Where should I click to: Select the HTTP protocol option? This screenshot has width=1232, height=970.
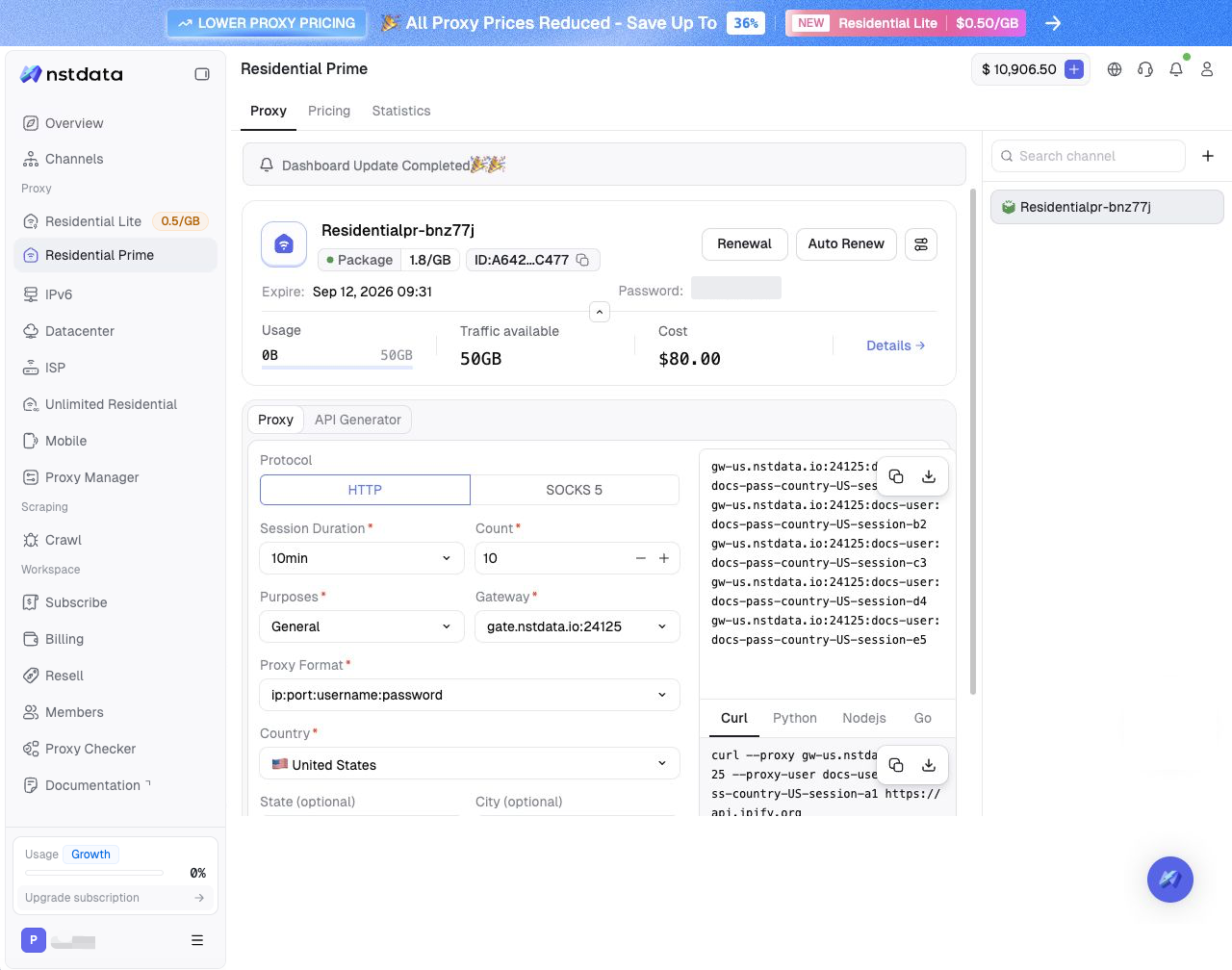click(x=365, y=490)
